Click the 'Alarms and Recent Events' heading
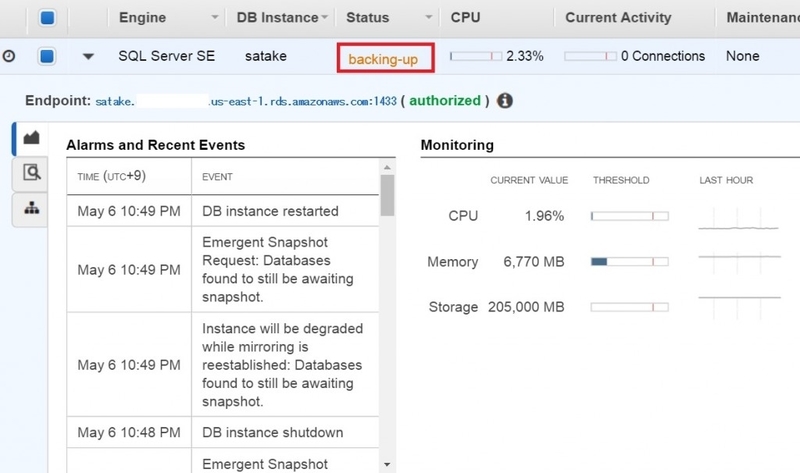800x473 pixels. click(x=156, y=145)
